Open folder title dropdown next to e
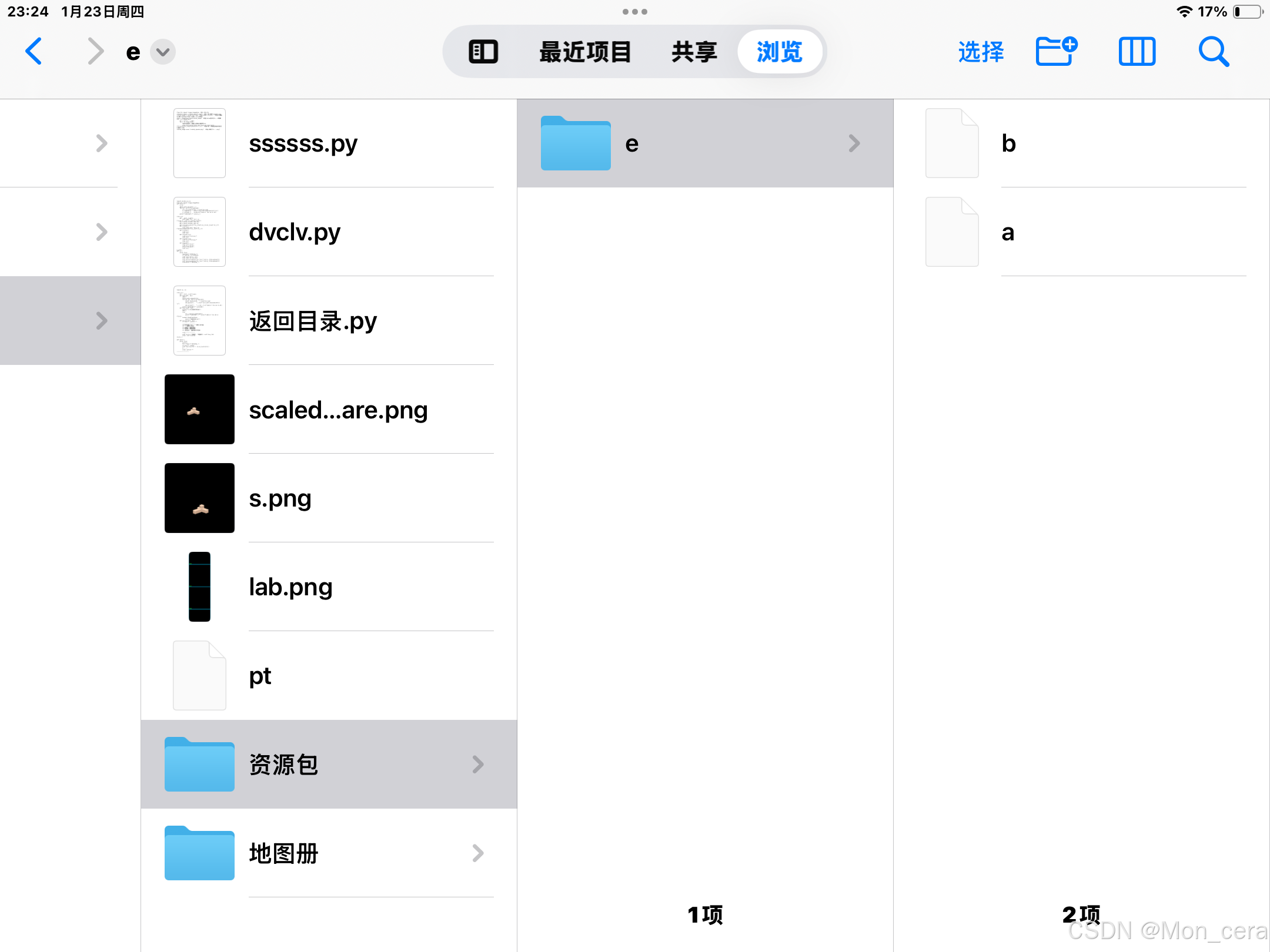Screen dimensions: 1270x952 coord(163,52)
